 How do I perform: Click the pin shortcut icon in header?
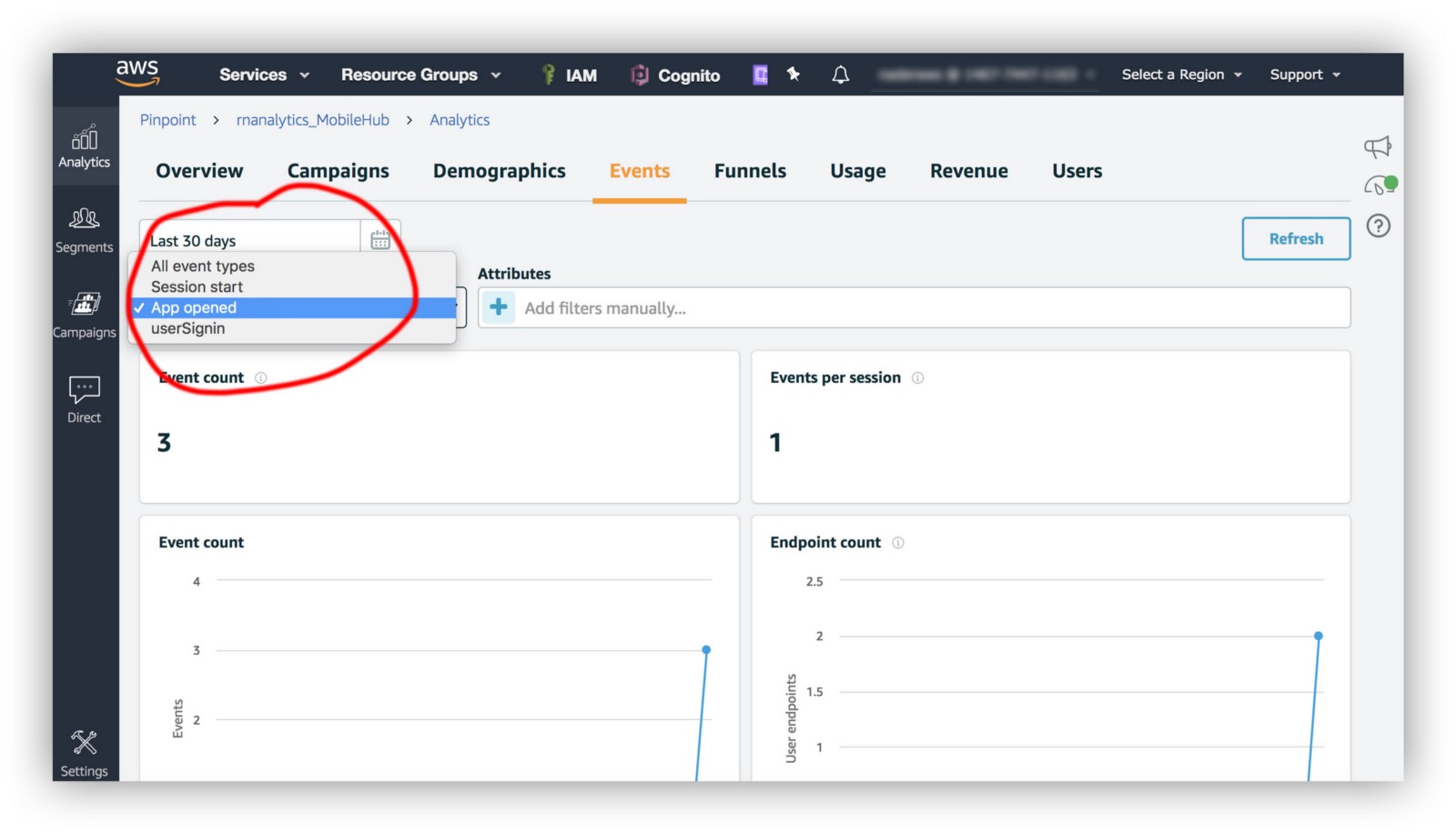point(794,75)
